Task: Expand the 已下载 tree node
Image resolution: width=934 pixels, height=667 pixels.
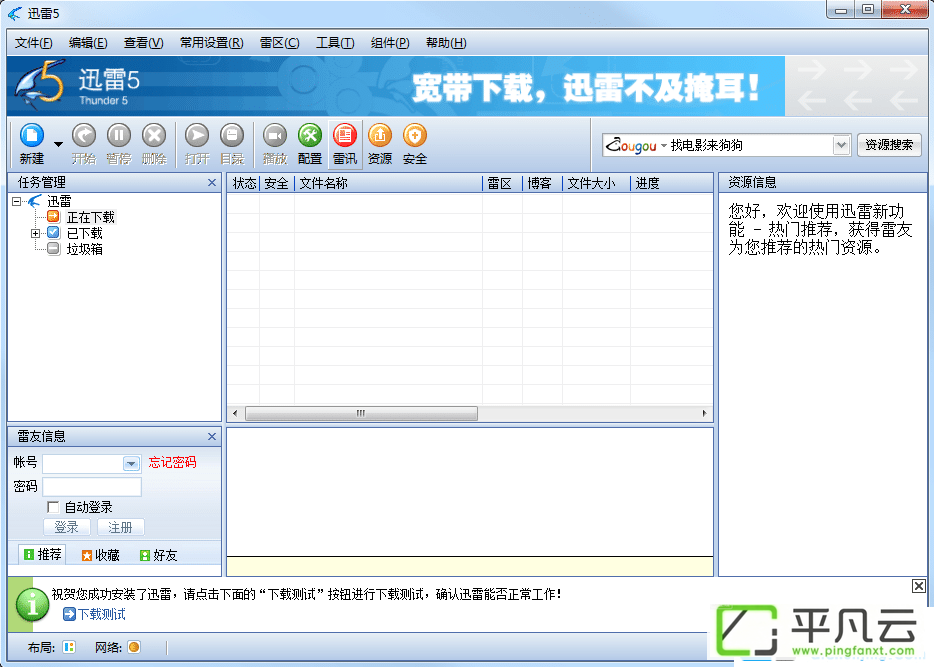Action: 35,233
